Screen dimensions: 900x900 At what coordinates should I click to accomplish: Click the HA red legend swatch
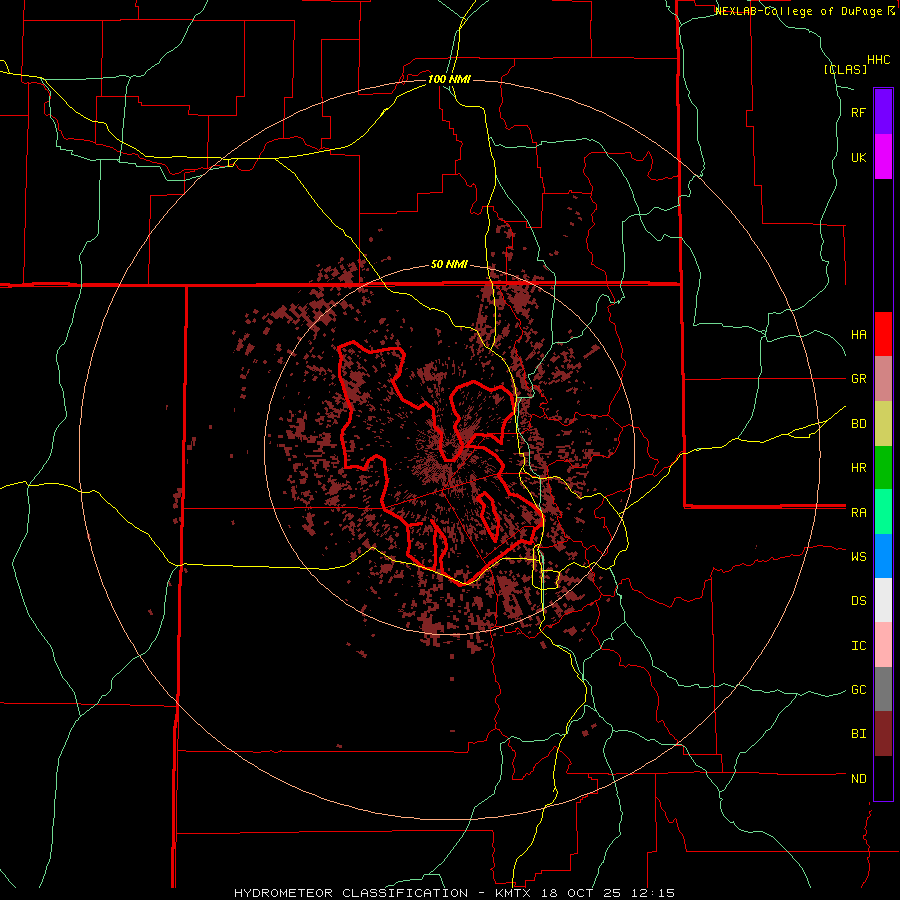click(x=883, y=334)
